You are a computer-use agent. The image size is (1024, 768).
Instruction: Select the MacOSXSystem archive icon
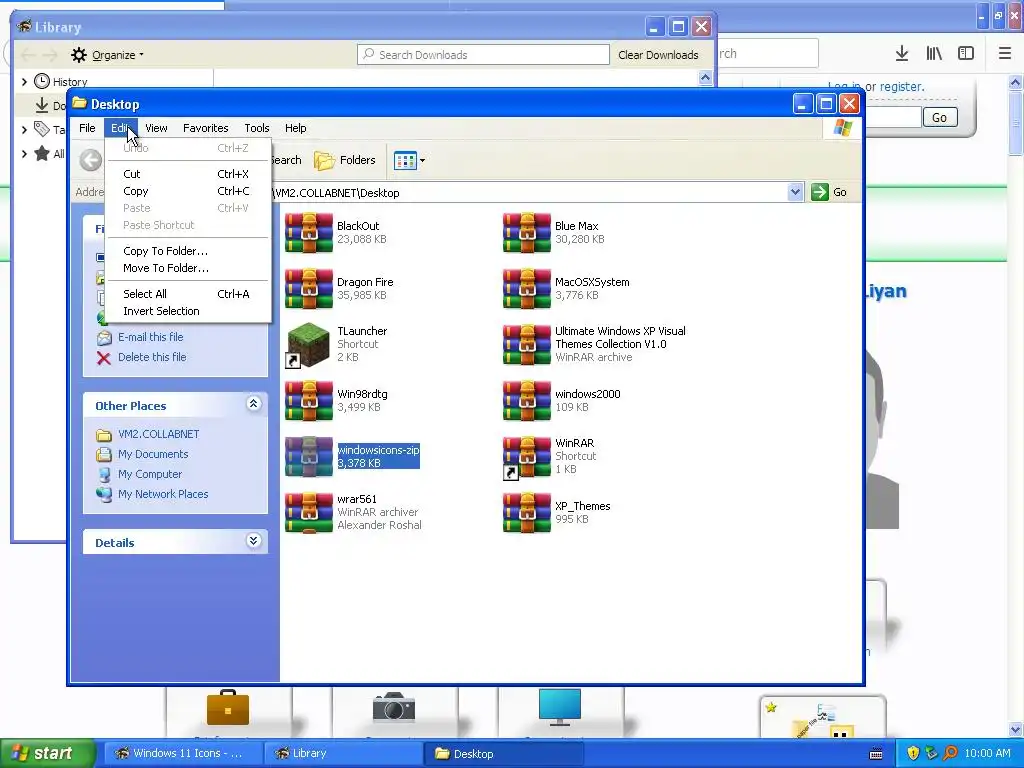point(527,289)
